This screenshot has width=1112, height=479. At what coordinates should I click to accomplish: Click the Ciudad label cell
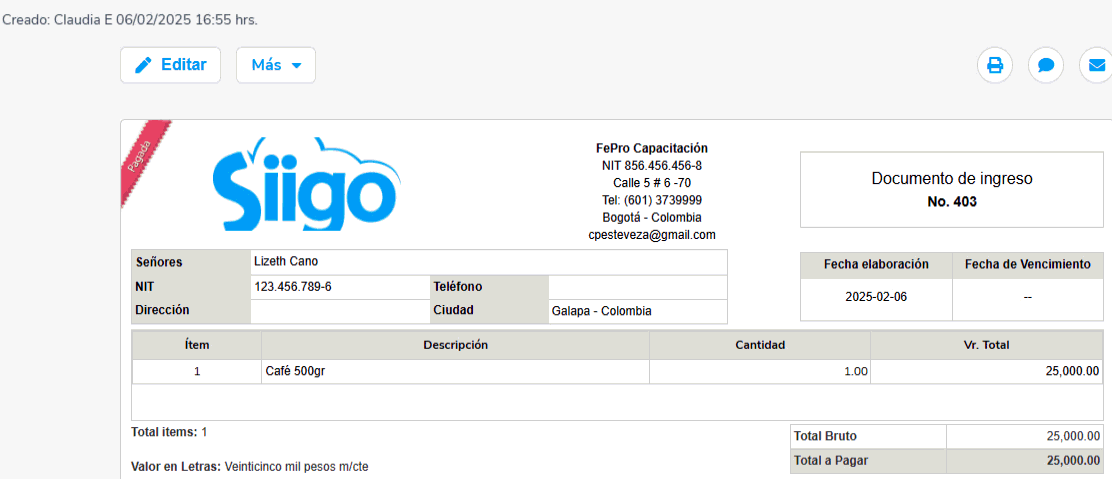[489, 310]
